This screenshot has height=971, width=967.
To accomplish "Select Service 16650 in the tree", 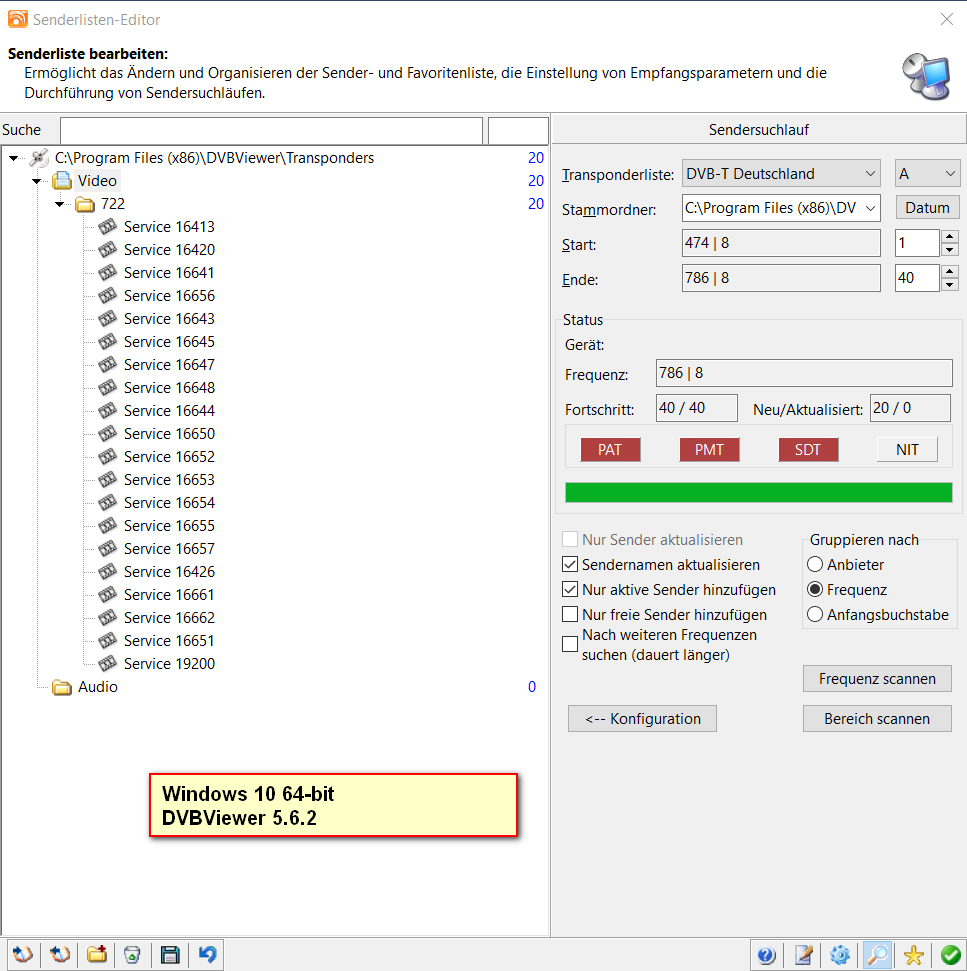I will tap(169, 433).
